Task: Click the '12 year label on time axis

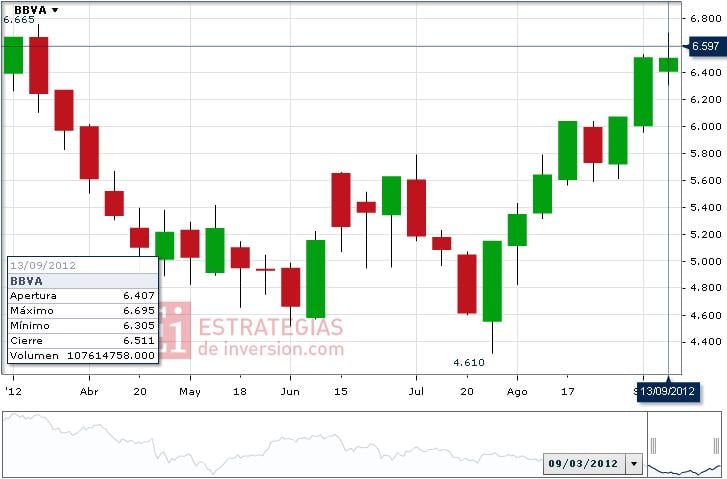Action: (13, 391)
